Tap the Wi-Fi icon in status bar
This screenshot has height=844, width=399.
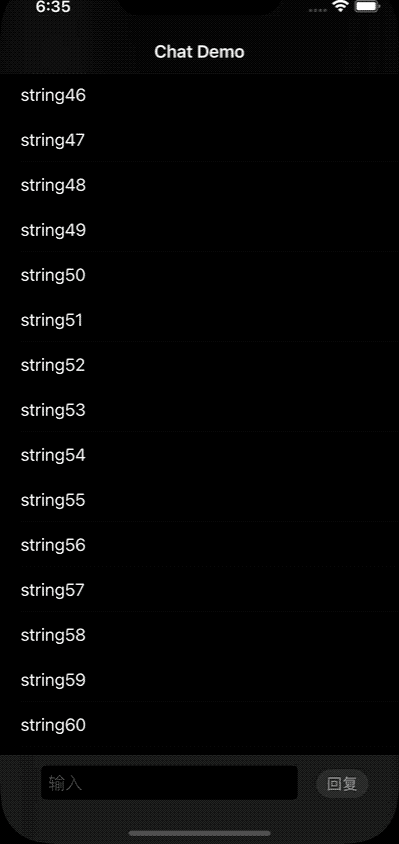tap(340, 6)
